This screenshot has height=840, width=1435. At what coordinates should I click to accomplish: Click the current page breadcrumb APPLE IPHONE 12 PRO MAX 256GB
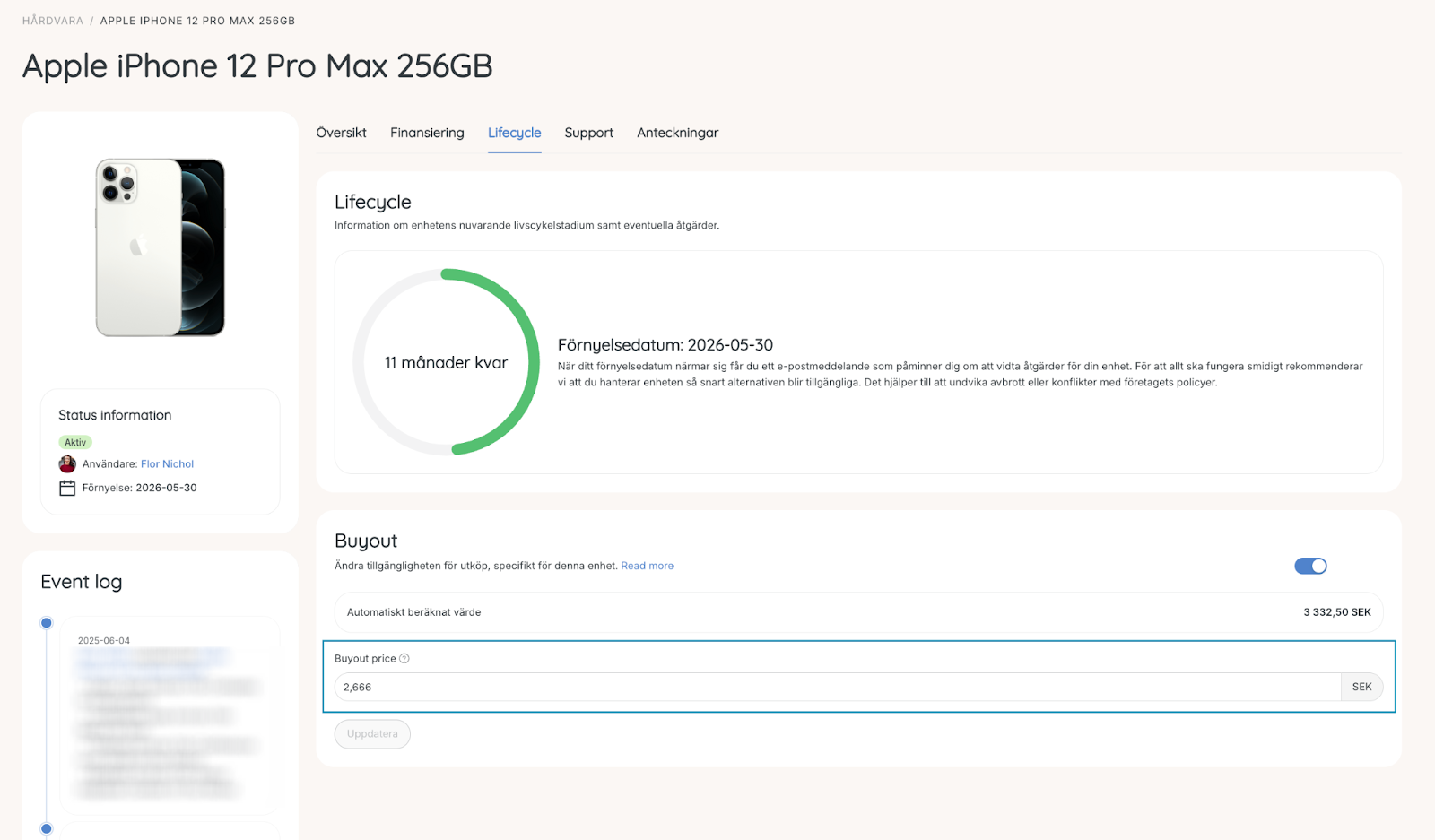(197, 21)
